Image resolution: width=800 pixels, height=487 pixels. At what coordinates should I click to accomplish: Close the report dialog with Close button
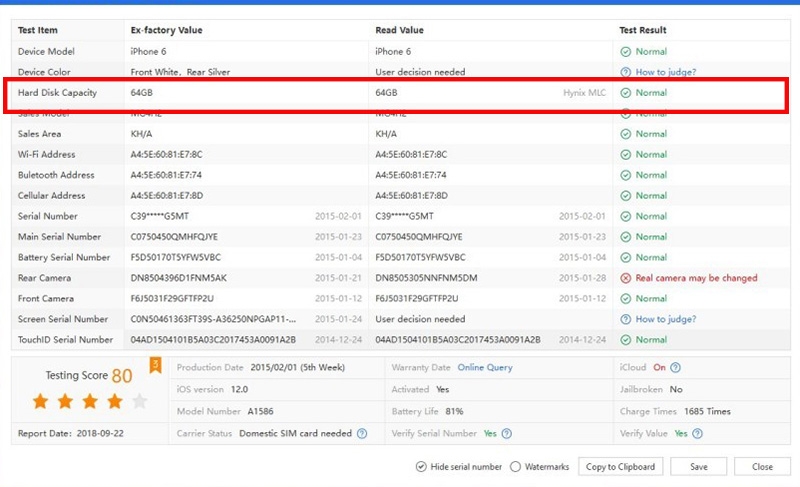[x=762, y=467]
